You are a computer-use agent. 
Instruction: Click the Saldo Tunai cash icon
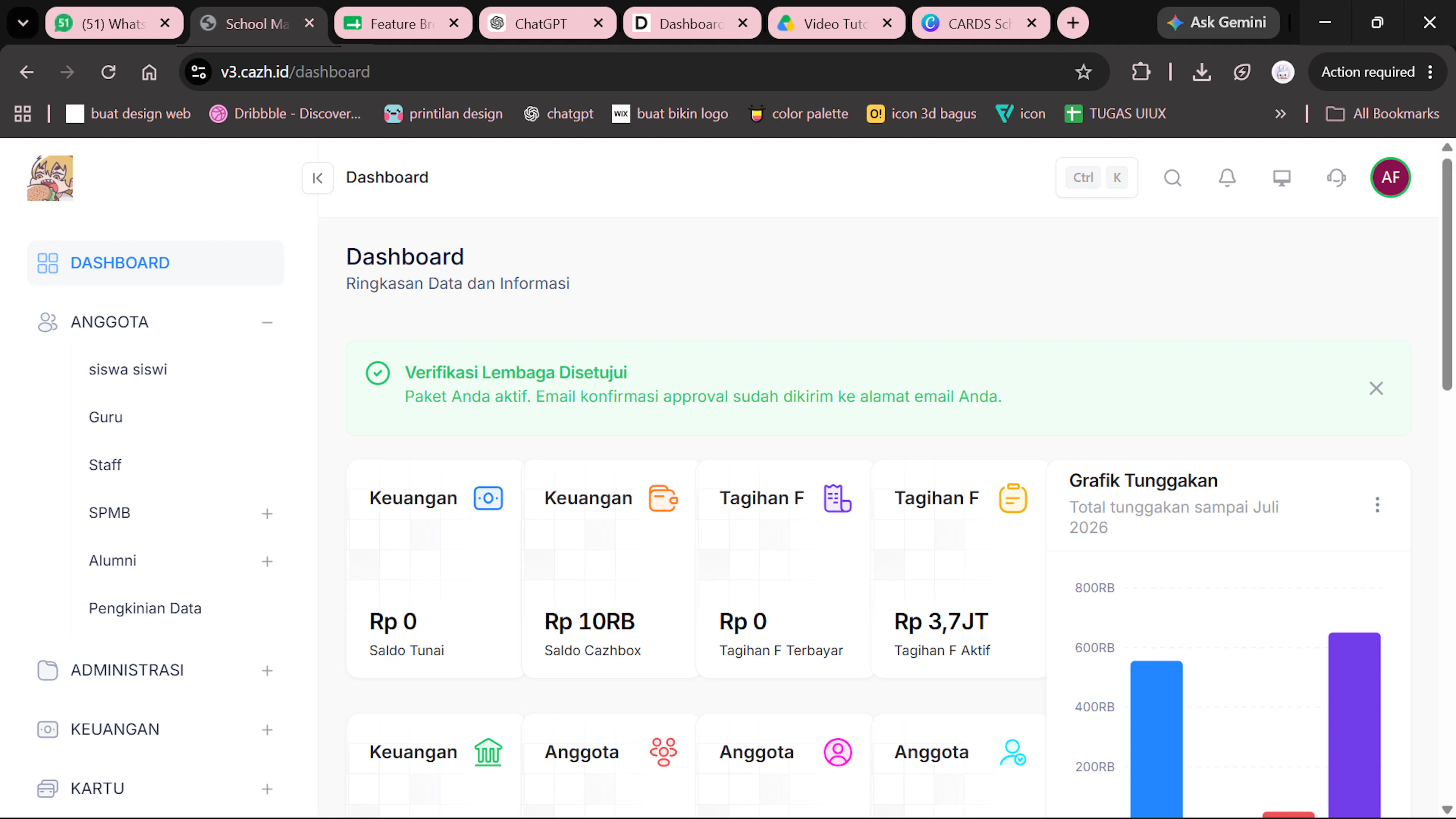pyautogui.click(x=488, y=498)
